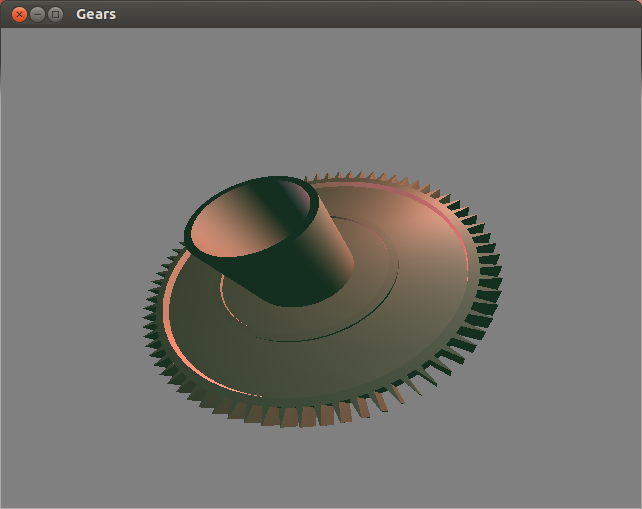Click the gray background in the bottom-left corner

click(50, 470)
